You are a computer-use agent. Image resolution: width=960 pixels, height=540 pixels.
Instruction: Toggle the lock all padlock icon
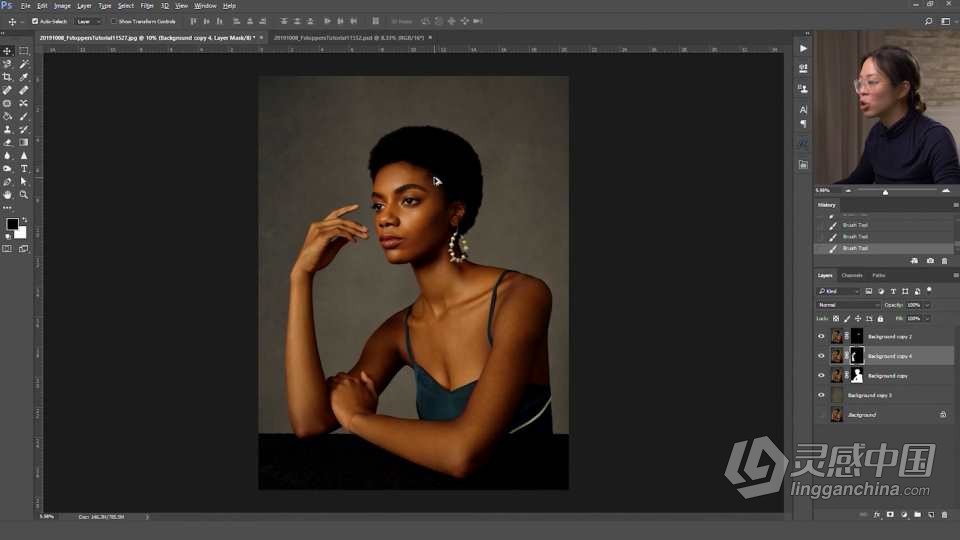[880, 318]
